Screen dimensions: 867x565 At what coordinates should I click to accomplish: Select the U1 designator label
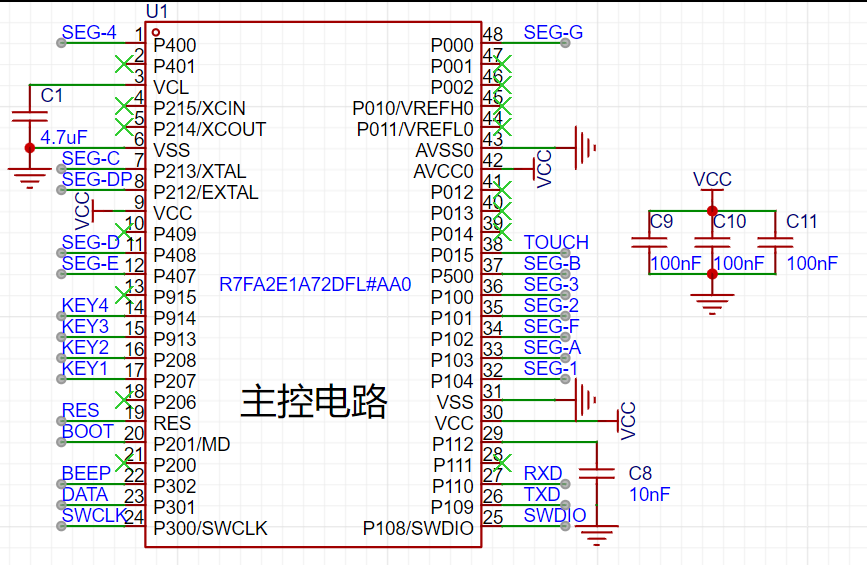click(x=156, y=11)
